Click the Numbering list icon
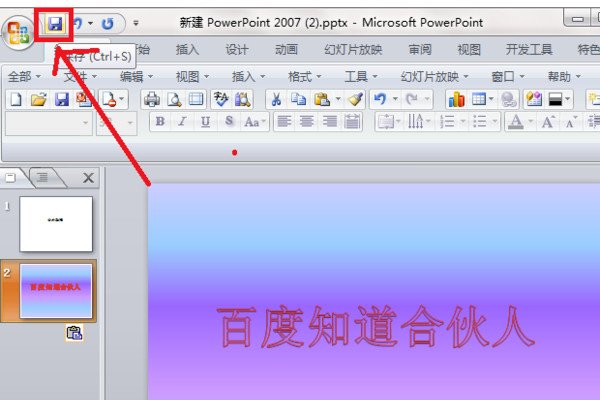The image size is (600, 400). click(x=447, y=122)
